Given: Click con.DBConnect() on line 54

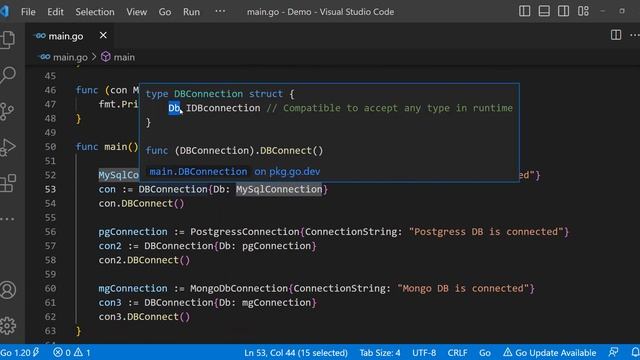Looking at the screenshot, I should pos(141,203).
